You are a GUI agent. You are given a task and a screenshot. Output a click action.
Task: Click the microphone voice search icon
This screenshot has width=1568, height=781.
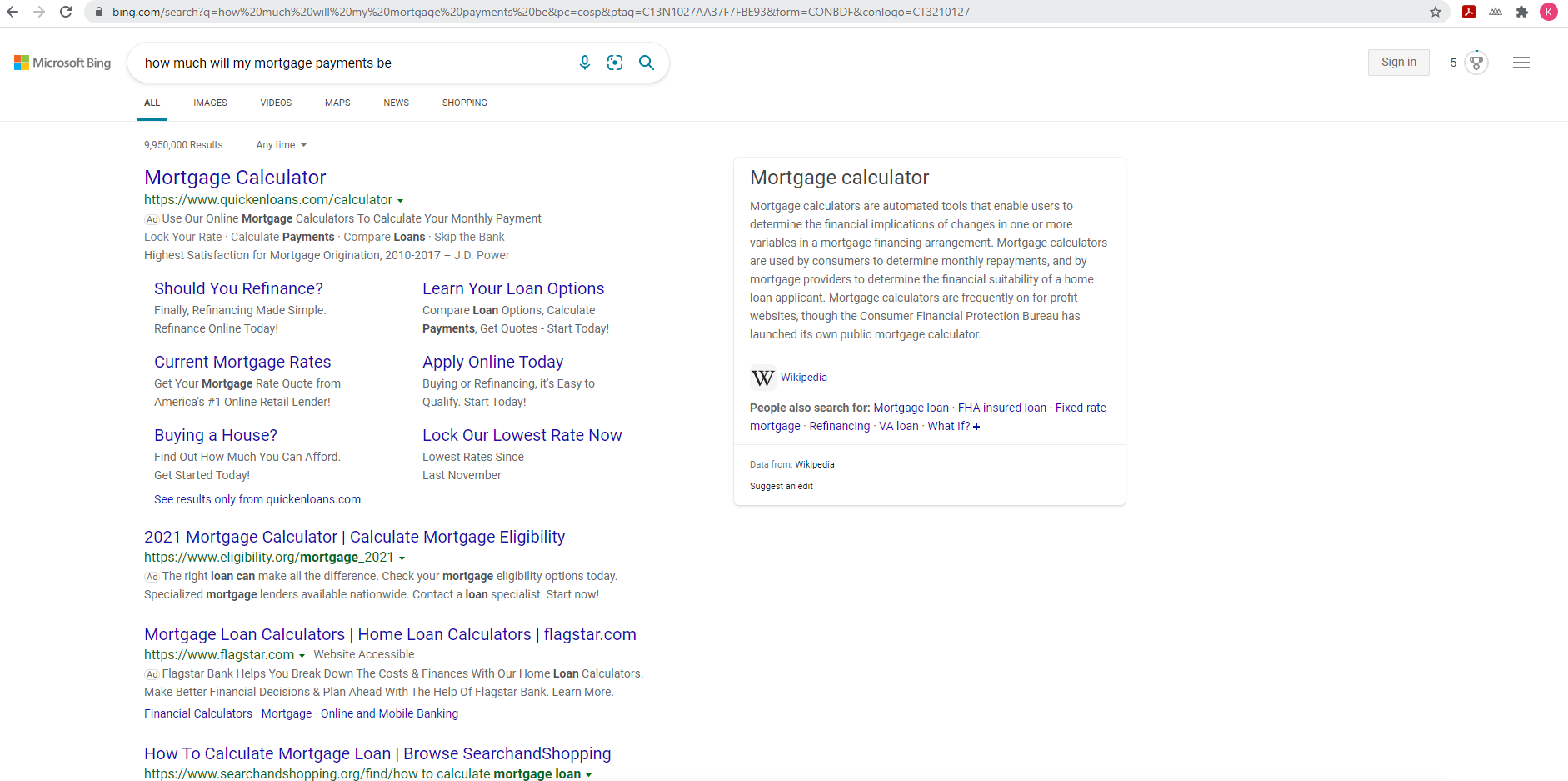point(585,63)
